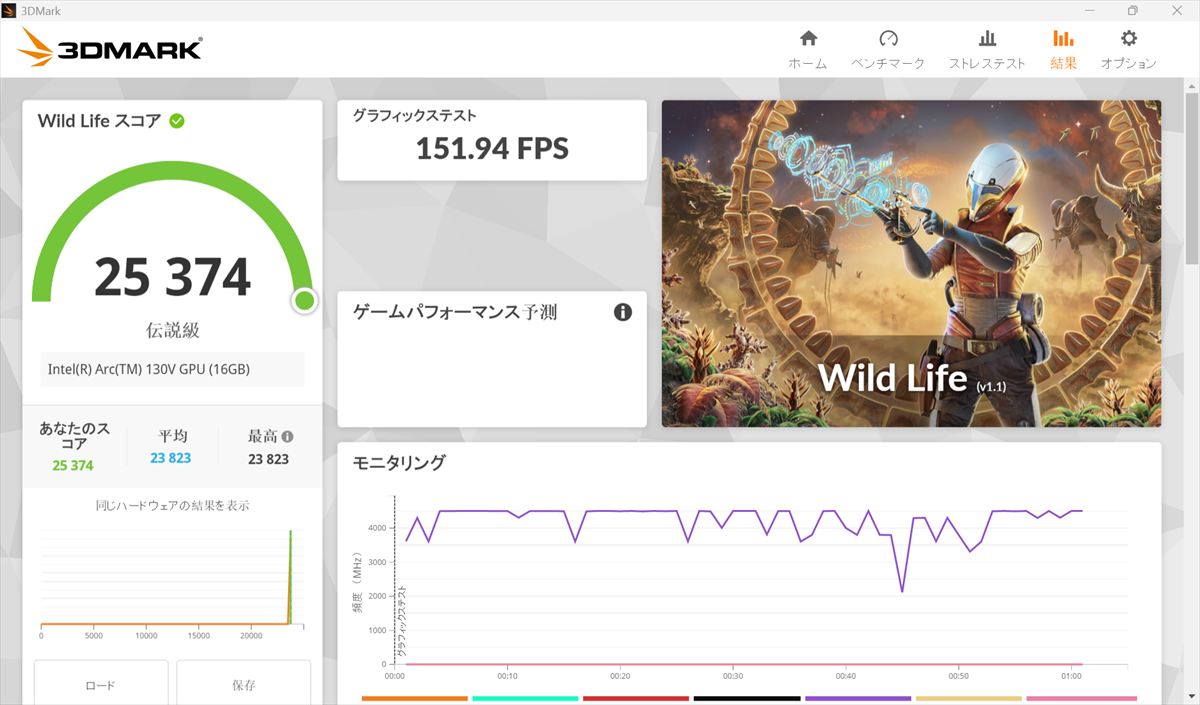
Task: Click the turquoise legend swatch below the chart
Action: [x=525, y=698]
